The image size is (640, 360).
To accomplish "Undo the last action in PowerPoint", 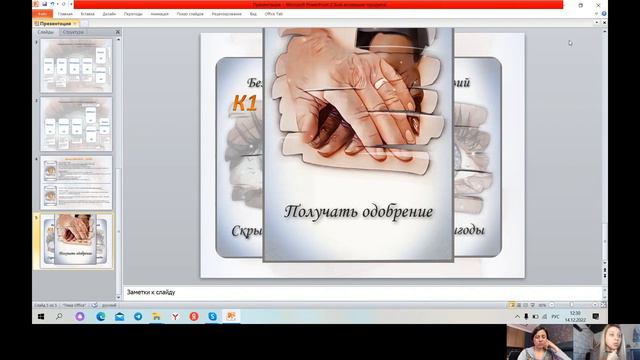I will [52, 4].
